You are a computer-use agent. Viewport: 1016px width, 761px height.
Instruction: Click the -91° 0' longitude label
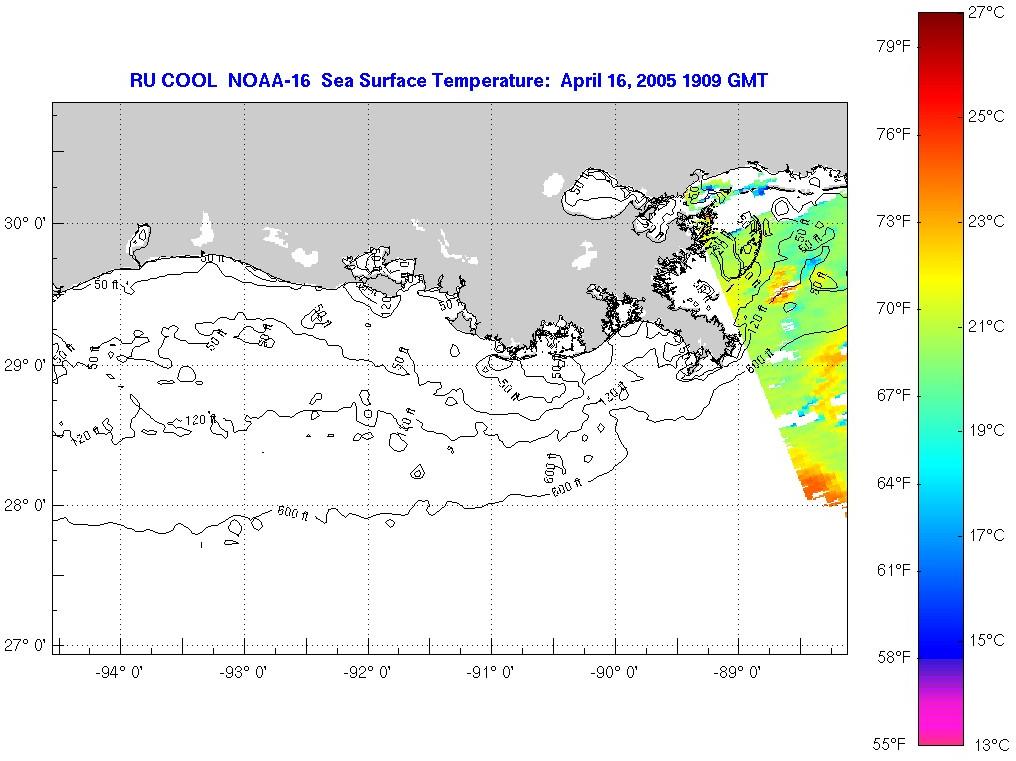click(490, 673)
